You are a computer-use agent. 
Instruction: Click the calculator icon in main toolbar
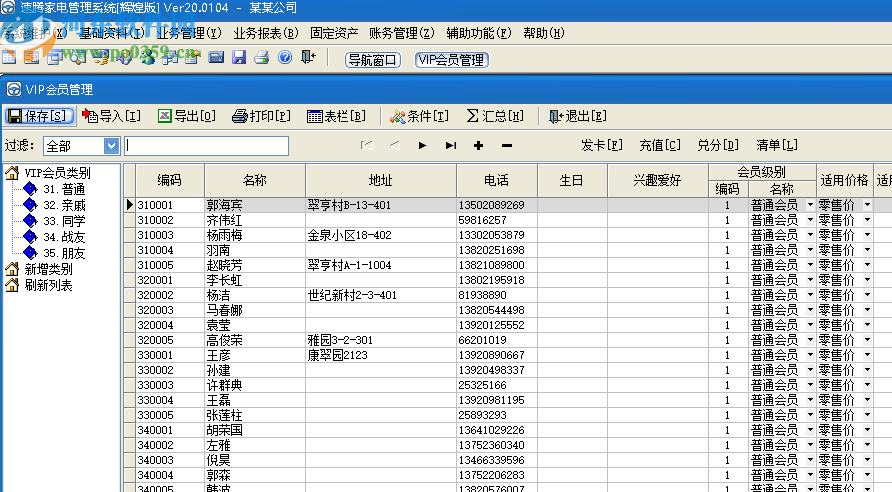pyautogui.click(x=216, y=57)
